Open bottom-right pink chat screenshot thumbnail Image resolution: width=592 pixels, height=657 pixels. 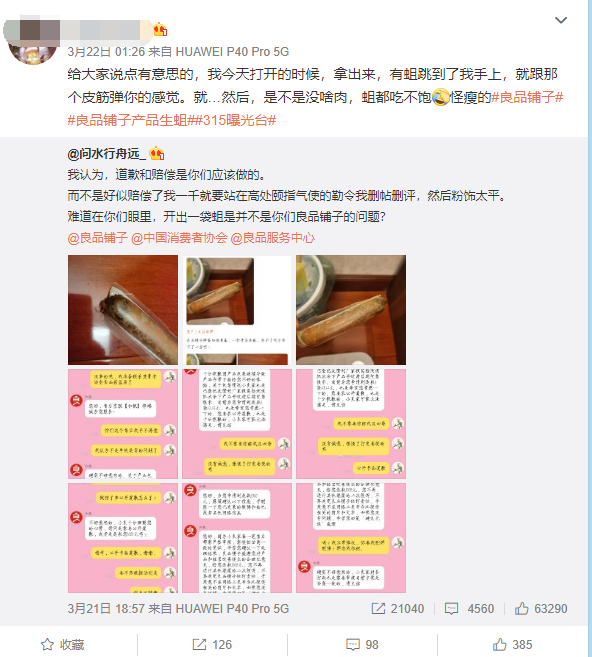(351, 538)
